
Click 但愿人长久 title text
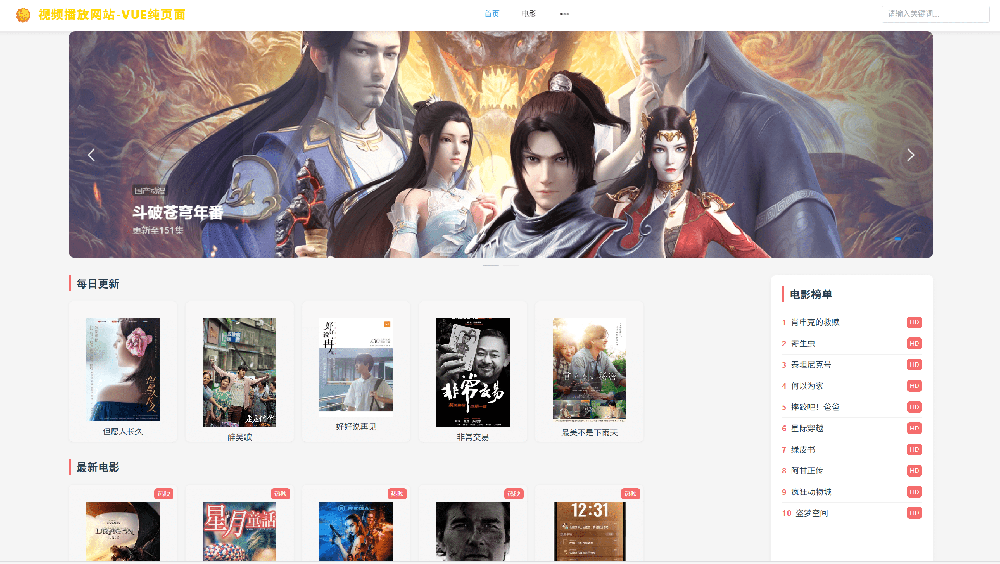click(123, 432)
